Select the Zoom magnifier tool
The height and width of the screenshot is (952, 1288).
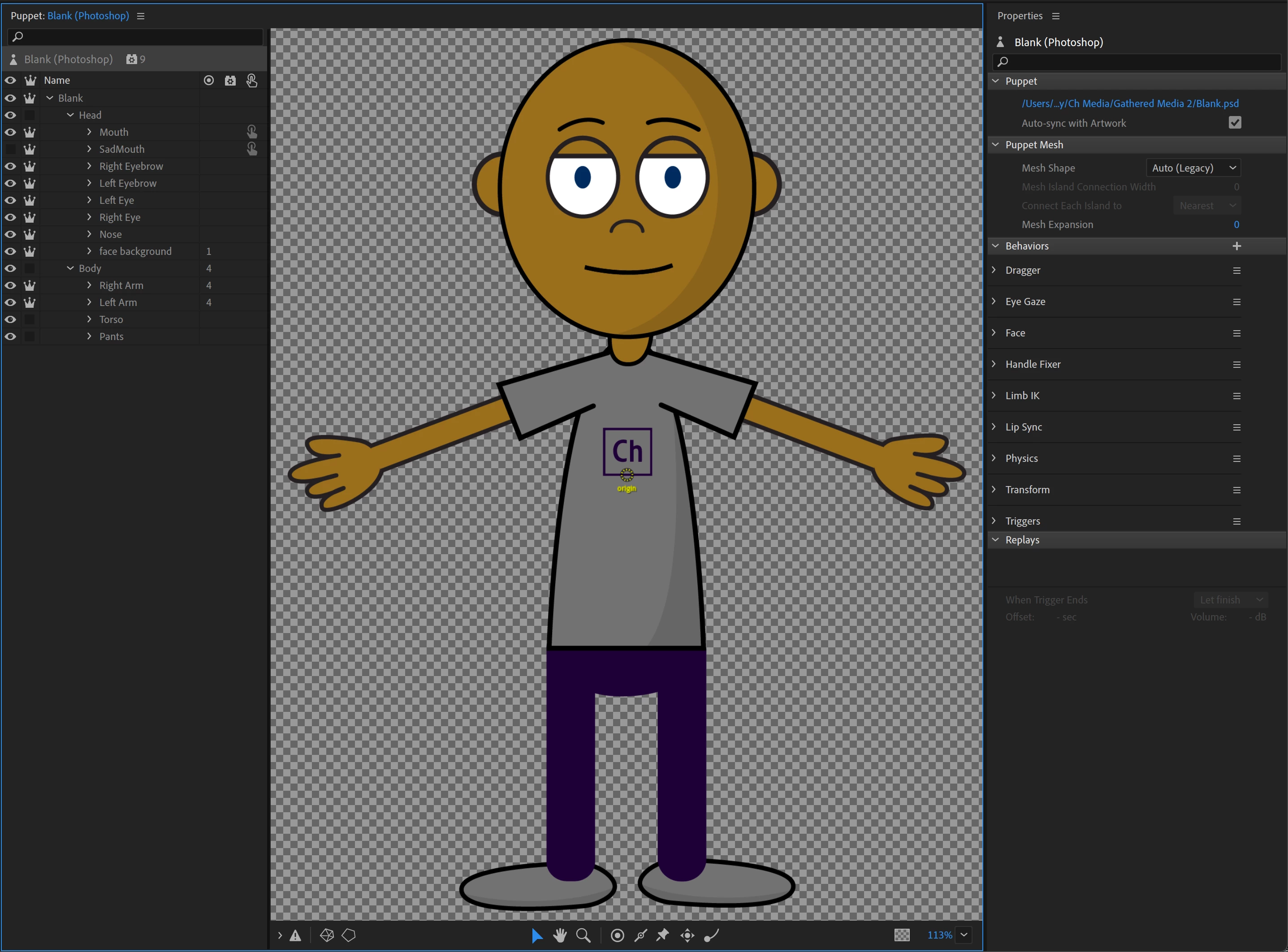coord(583,935)
